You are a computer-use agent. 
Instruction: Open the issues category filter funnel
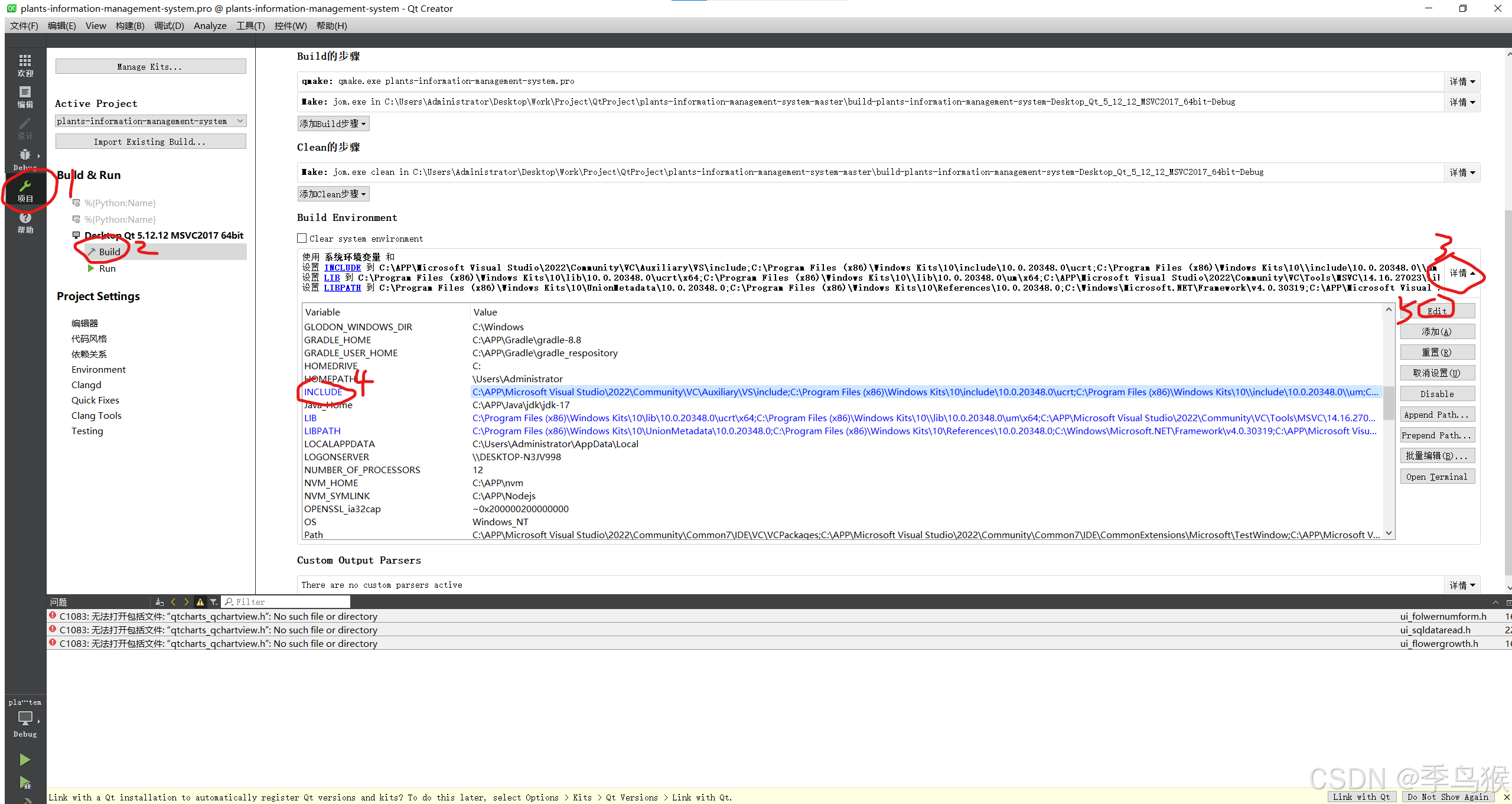(x=214, y=602)
